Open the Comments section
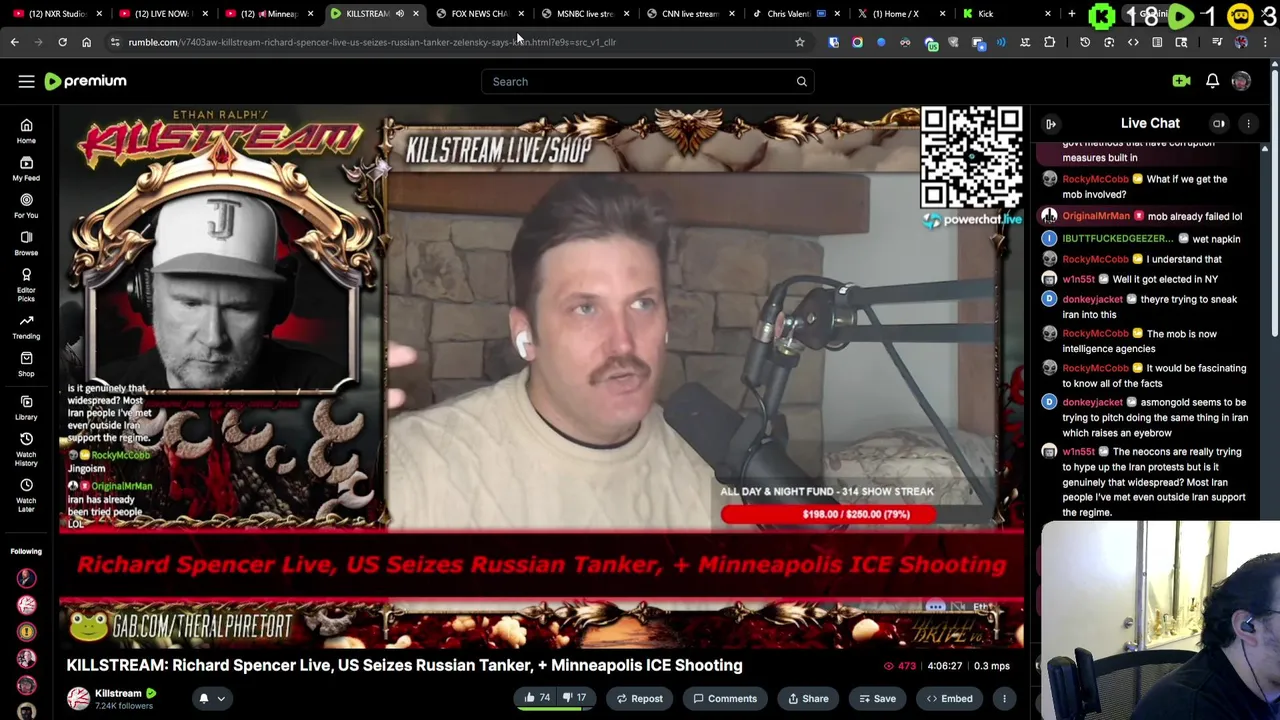Image resolution: width=1280 pixels, height=720 pixels. pos(725,698)
